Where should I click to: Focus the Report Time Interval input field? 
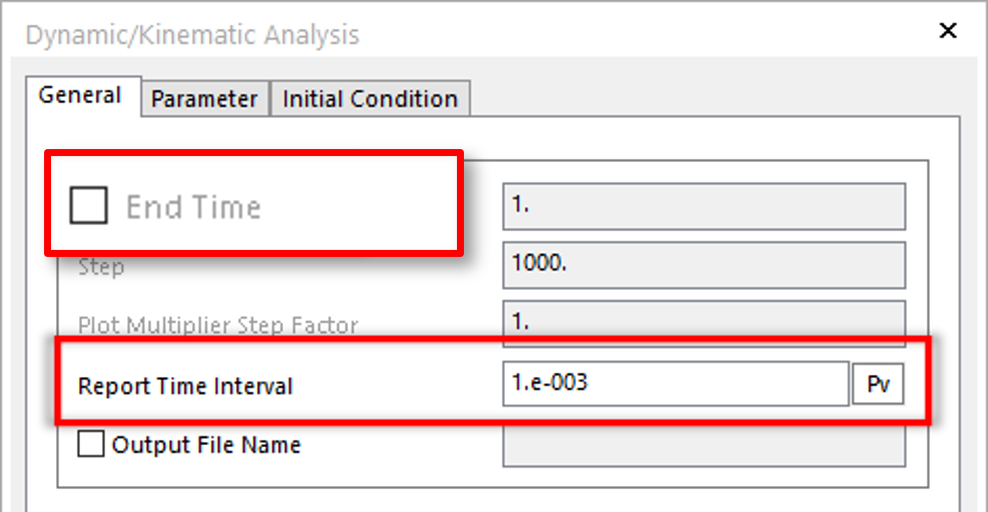[x=675, y=384]
